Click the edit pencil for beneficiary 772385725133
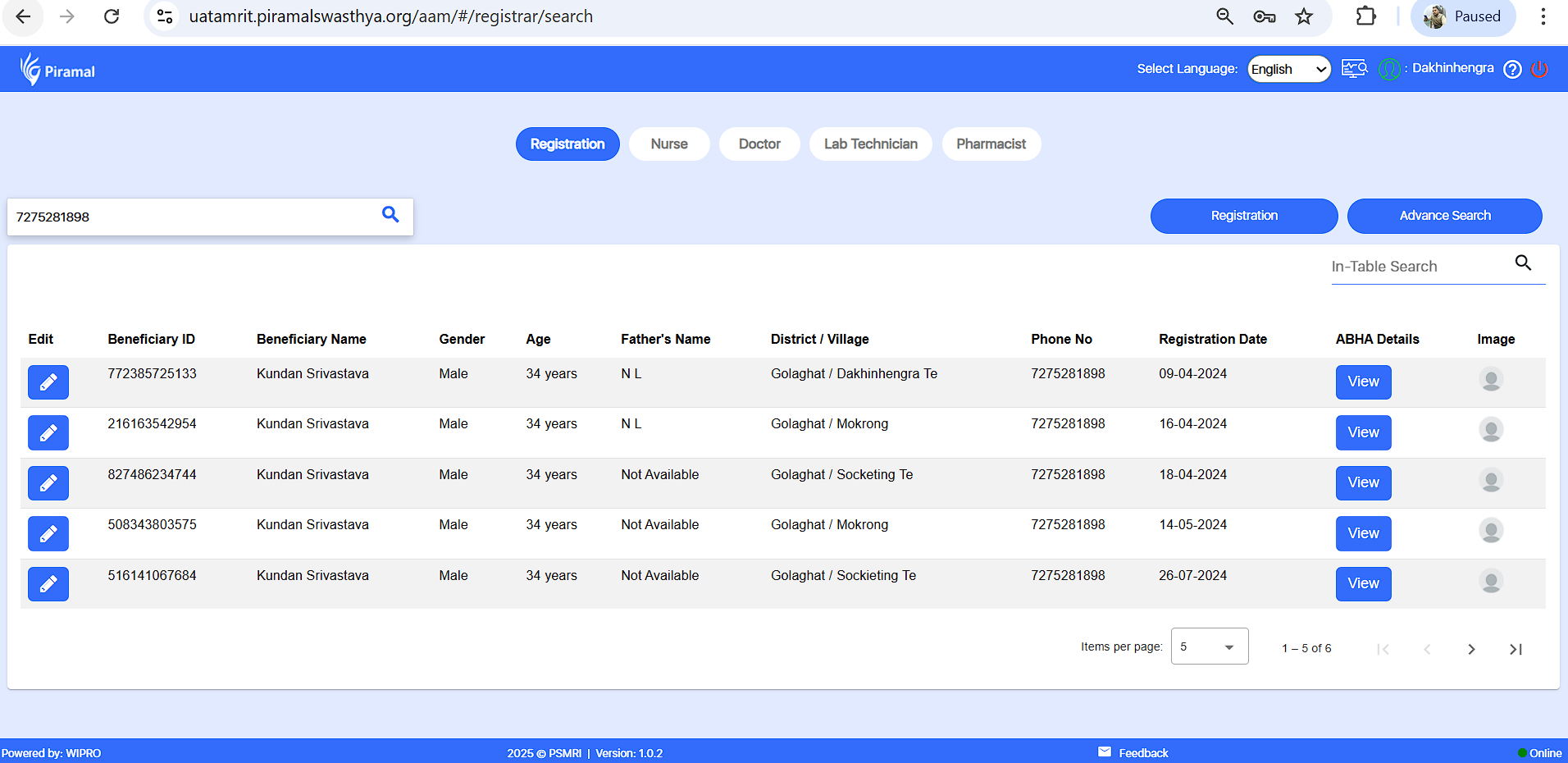The image size is (1568, 763). point(48,382)
